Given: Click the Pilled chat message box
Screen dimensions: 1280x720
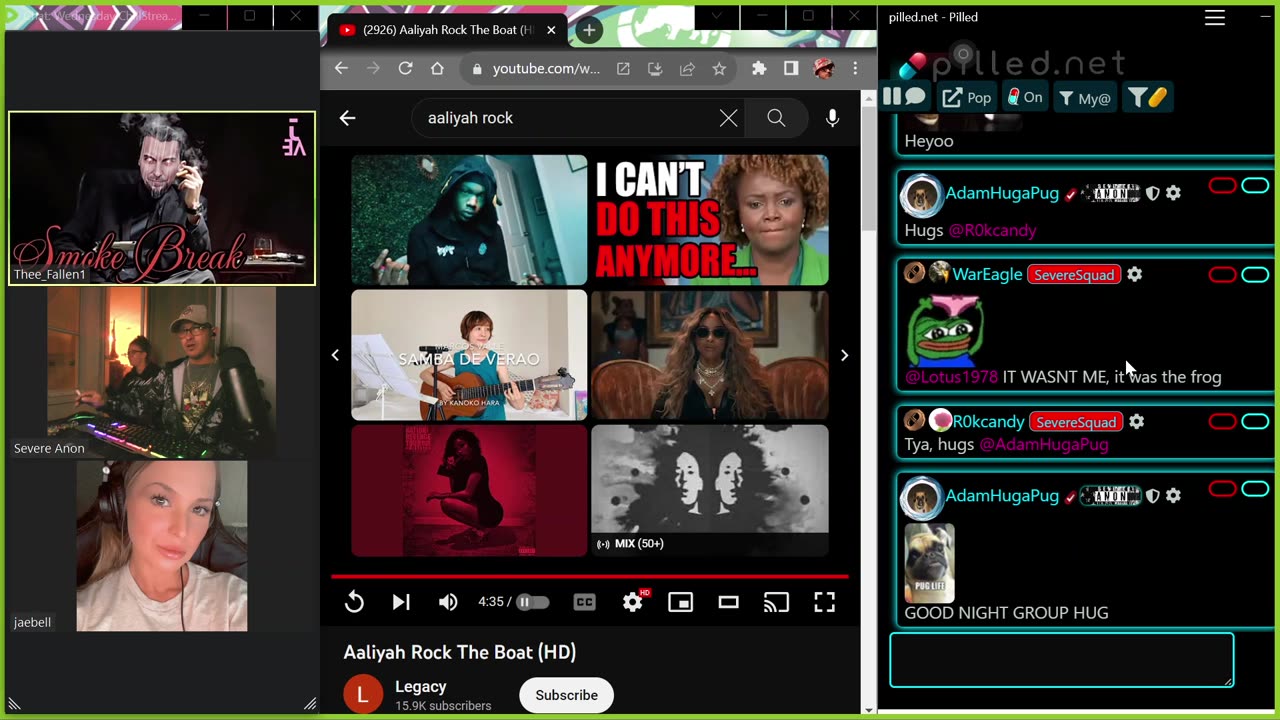Looking at the screenshot, I should pos(1062,660).
